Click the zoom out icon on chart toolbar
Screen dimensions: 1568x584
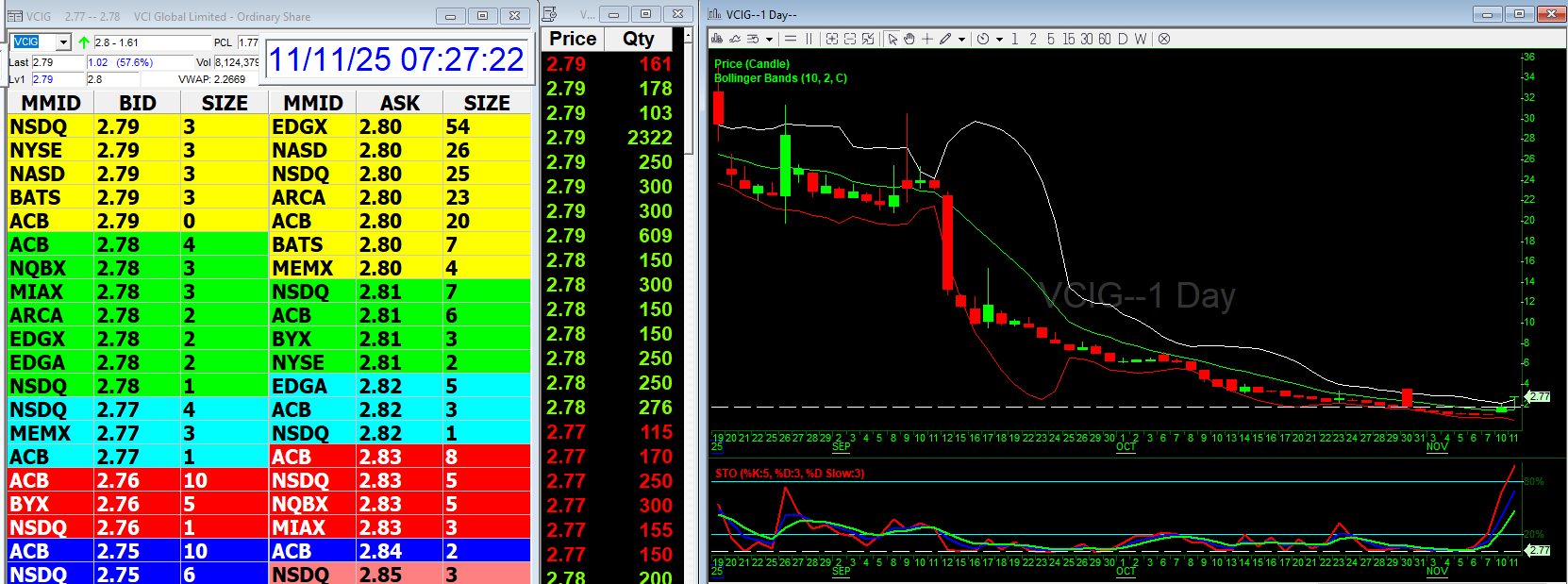(849, 39)
